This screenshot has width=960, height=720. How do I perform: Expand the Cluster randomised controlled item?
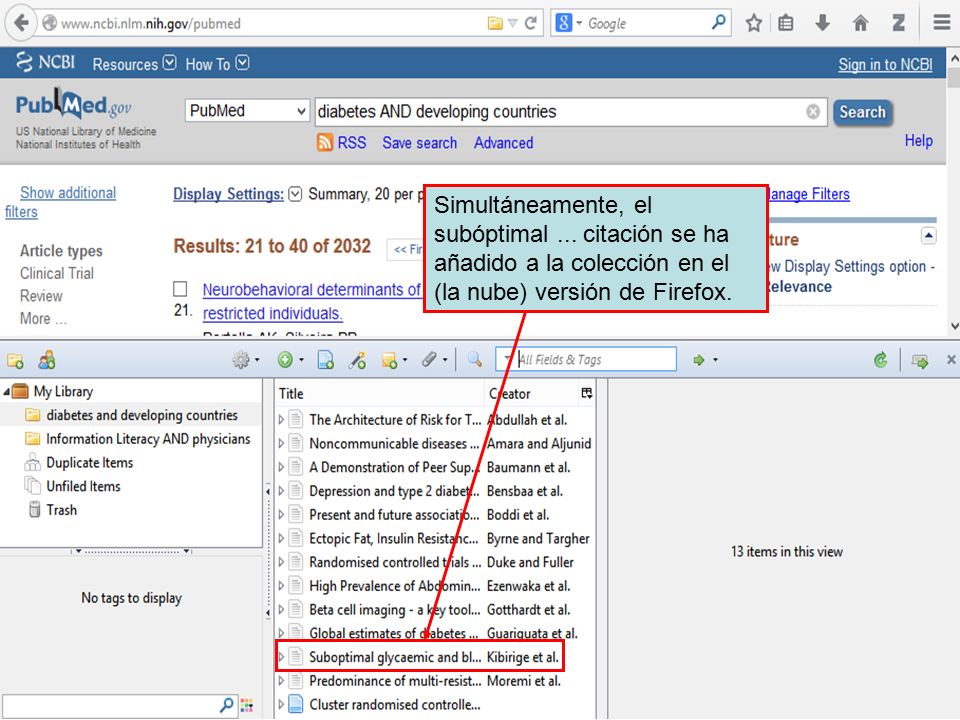tap(281, 705)
